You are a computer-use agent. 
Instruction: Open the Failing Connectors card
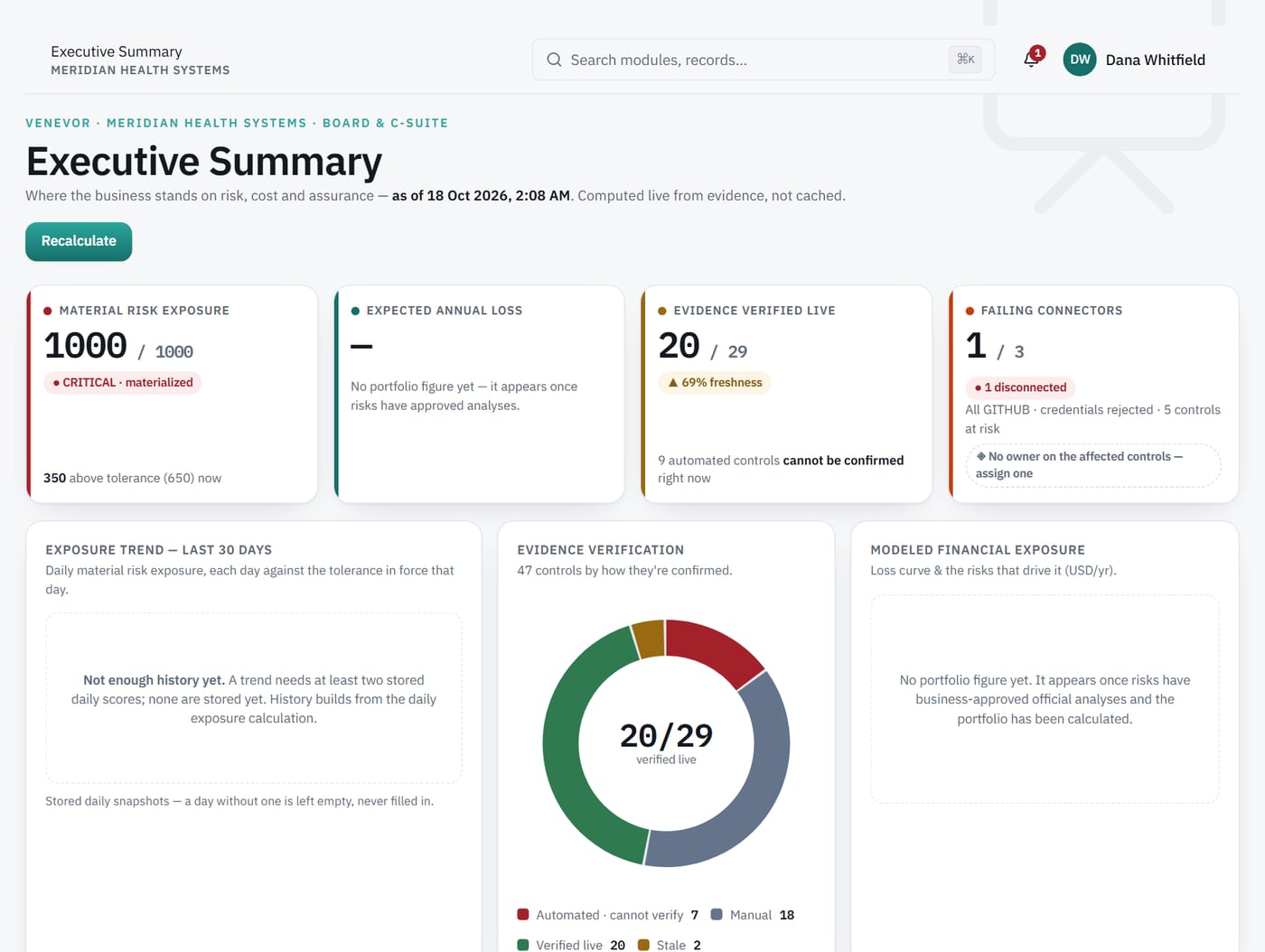click(1093, 394)
